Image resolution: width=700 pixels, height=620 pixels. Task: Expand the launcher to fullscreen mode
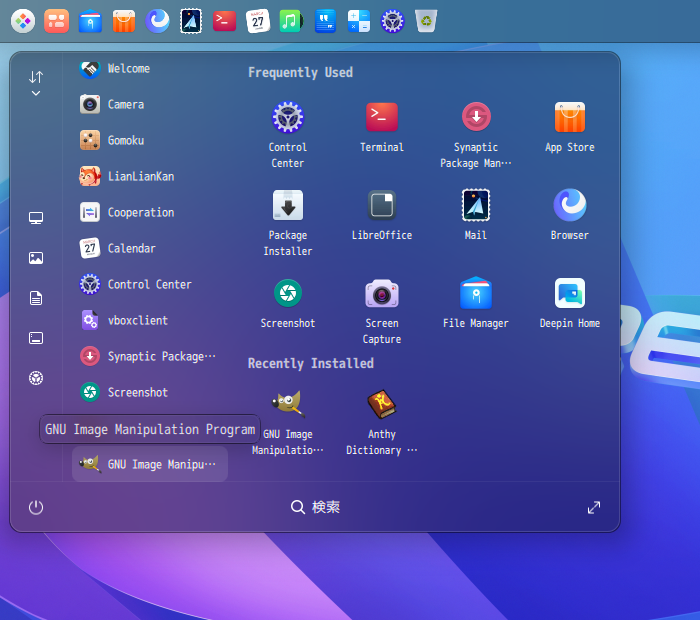click(x=594, y=507)
